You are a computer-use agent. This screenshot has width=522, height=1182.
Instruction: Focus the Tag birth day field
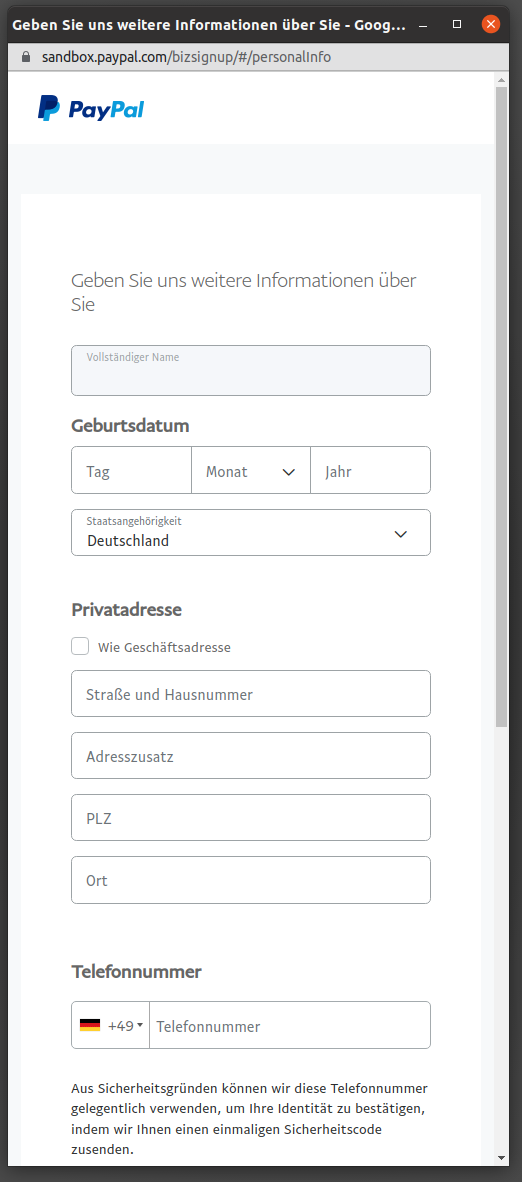[131, 470]
